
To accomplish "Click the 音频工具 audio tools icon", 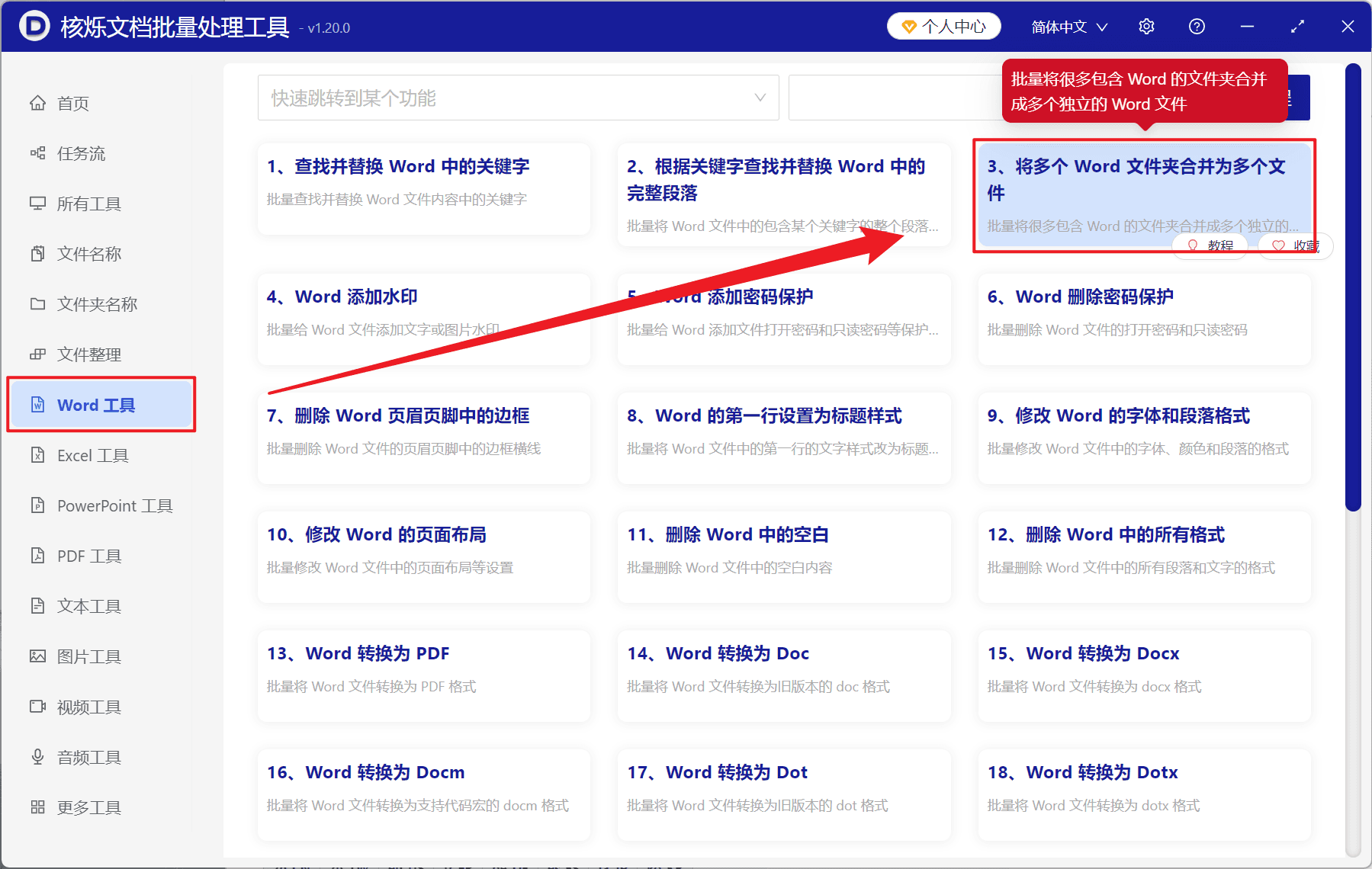I will 38,756.
